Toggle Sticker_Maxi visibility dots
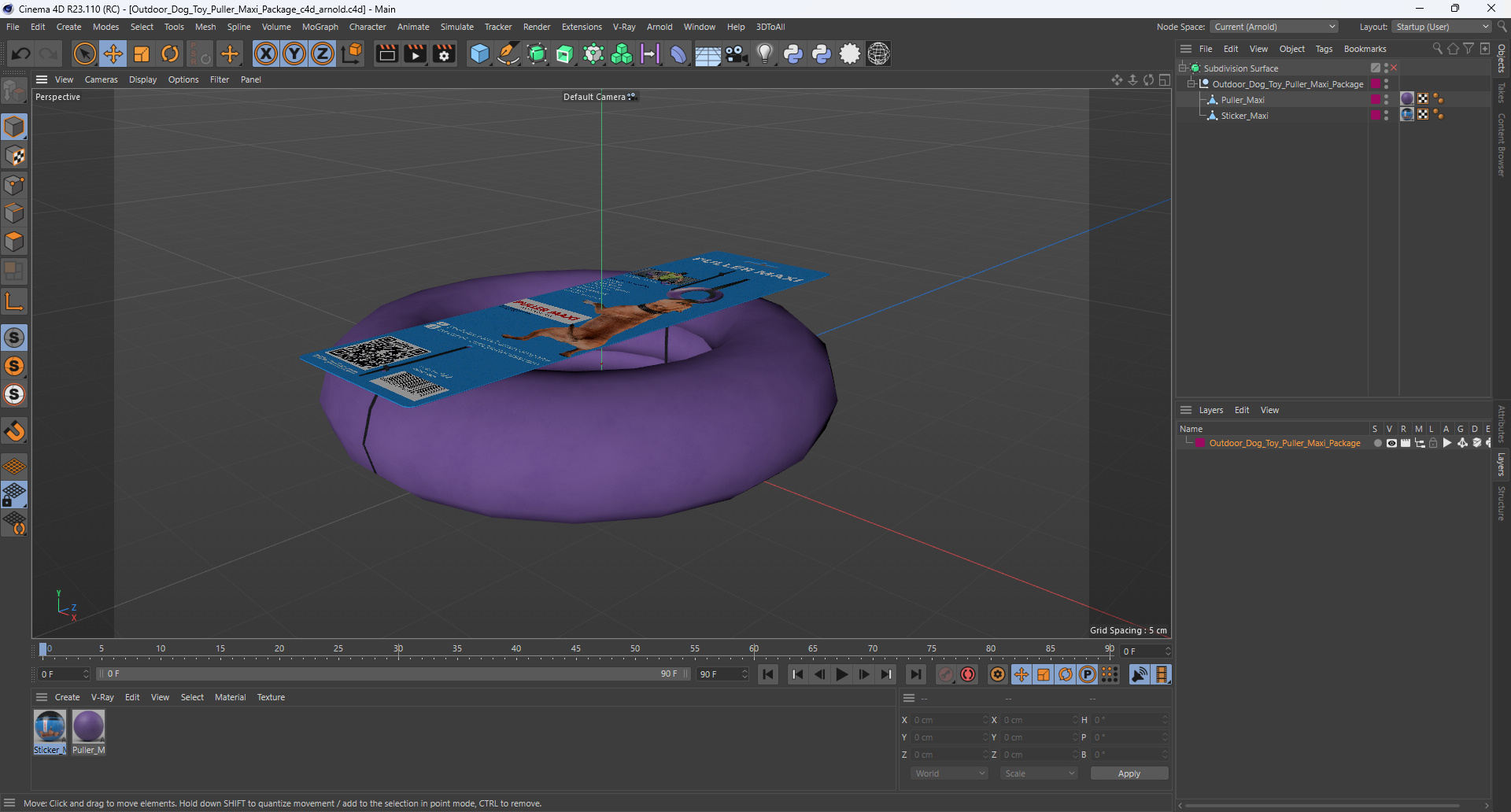This screenshot has width=1511, height=812. [x=1387, y=116]
